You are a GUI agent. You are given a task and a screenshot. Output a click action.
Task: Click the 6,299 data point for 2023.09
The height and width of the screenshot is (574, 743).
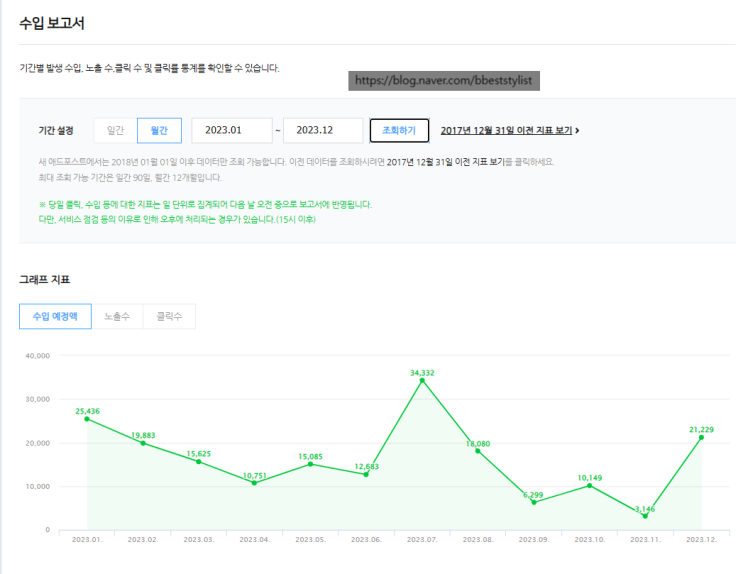click(534, 502)
